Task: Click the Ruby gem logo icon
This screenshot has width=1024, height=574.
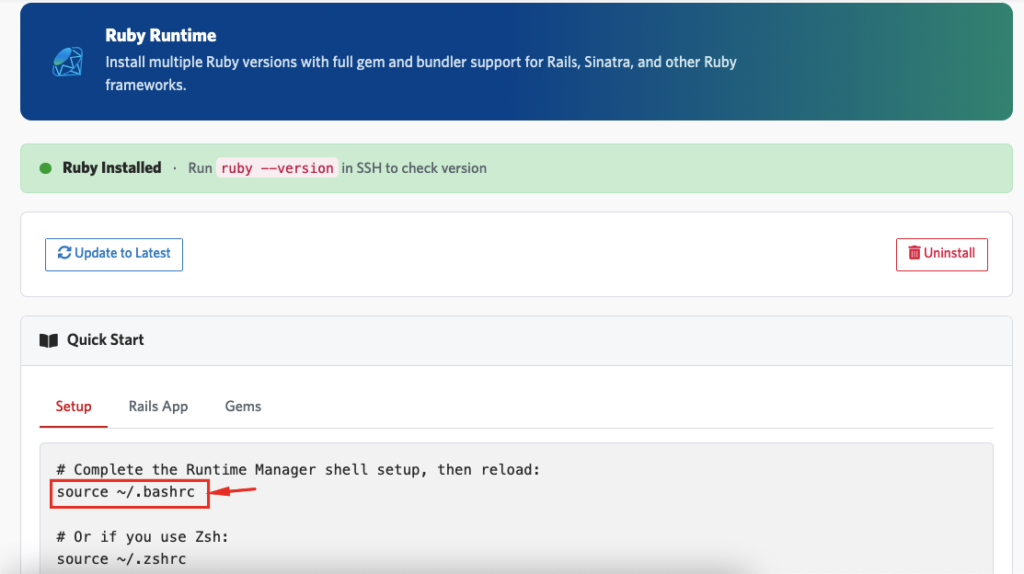Action: click(x=68, y=62)
